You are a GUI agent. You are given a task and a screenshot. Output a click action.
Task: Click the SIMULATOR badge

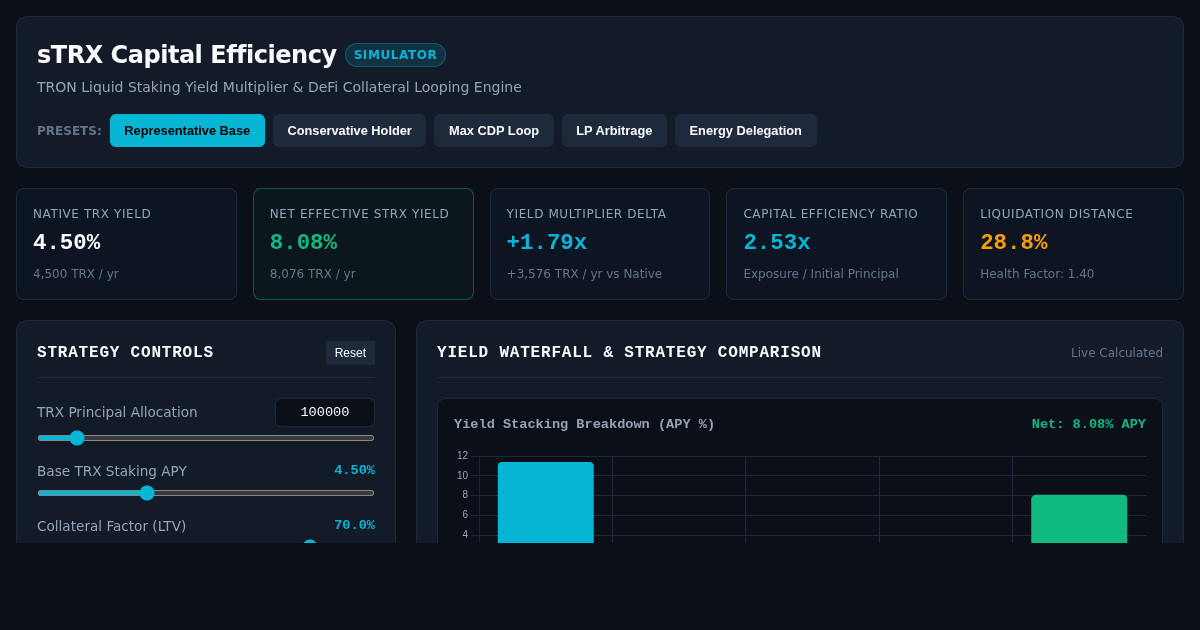coord(395,55)
